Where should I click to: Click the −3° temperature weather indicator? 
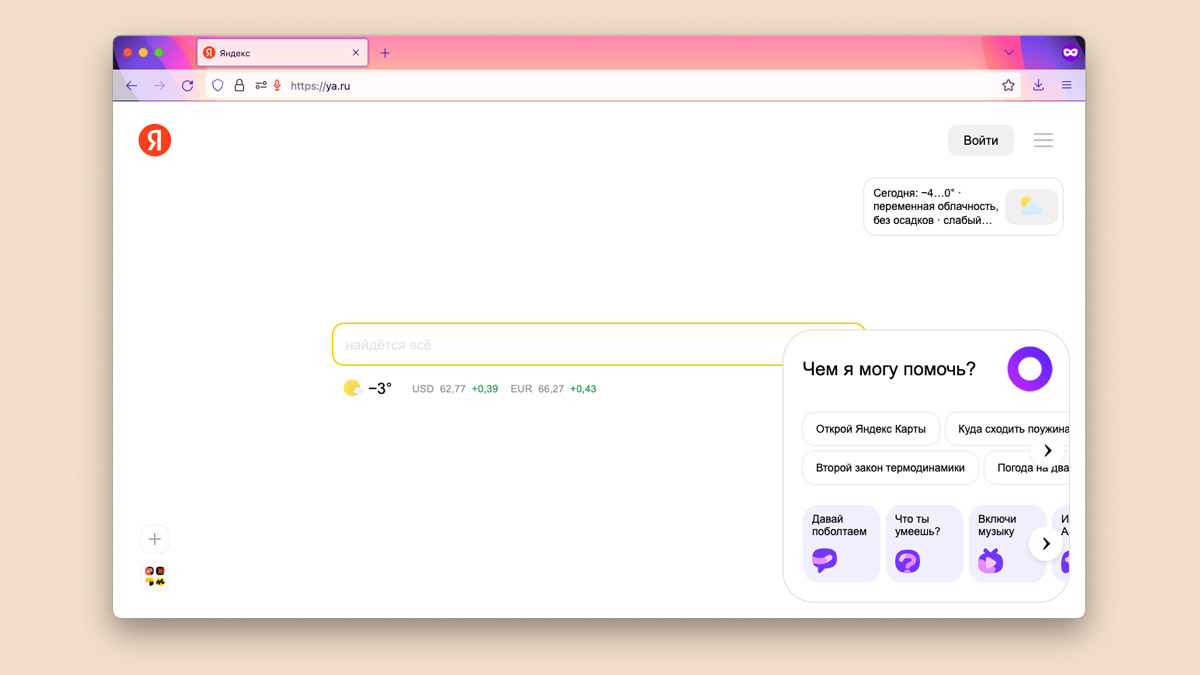368,388
